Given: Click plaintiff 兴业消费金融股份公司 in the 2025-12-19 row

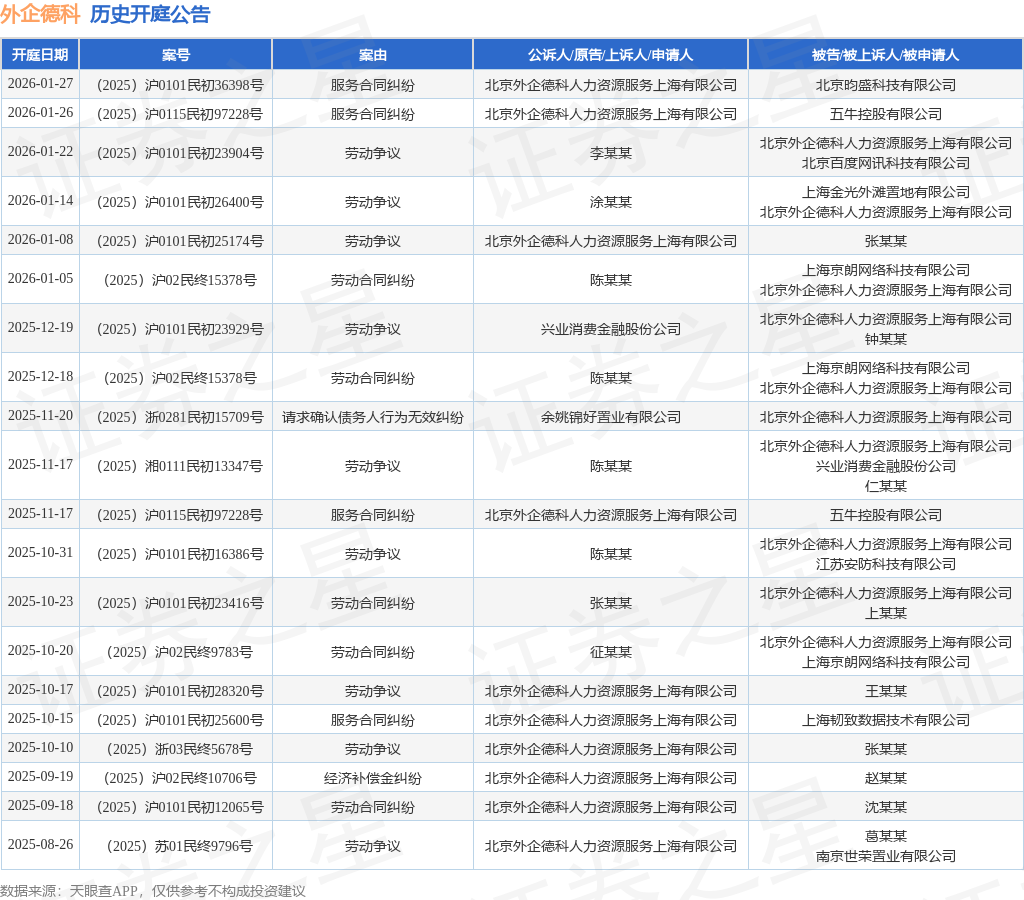Looking at the screenshot, I should (x=611, y=329).
